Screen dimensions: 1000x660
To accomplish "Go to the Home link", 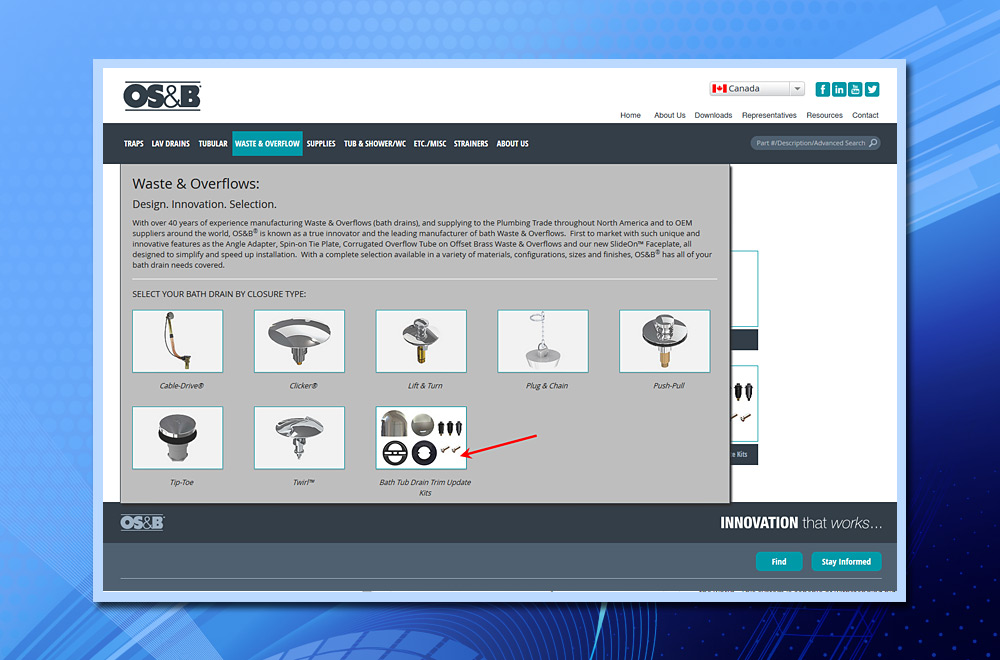I will pos(630,115).
